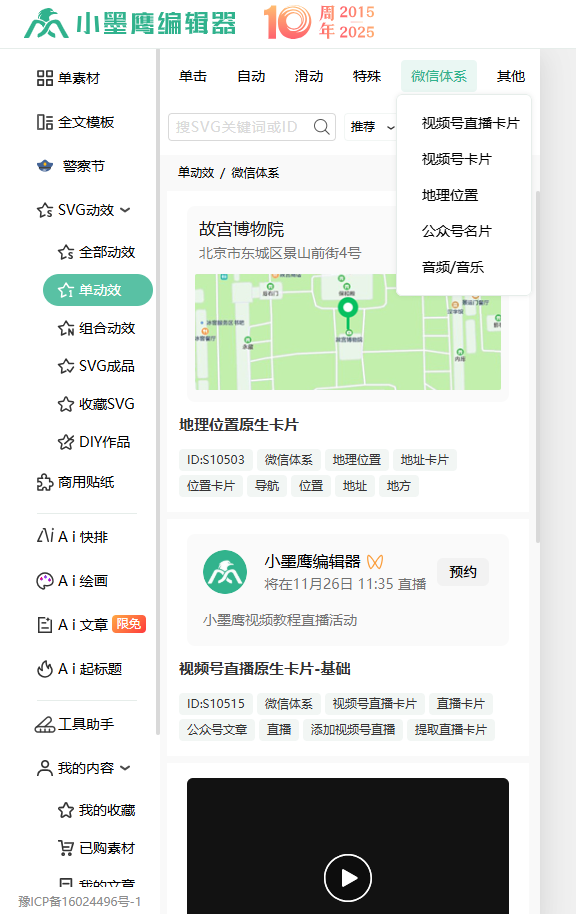Click the search magnifier icon
This screenshot has height=914, width=576.
pyautogui.click(x=321, y=126)
